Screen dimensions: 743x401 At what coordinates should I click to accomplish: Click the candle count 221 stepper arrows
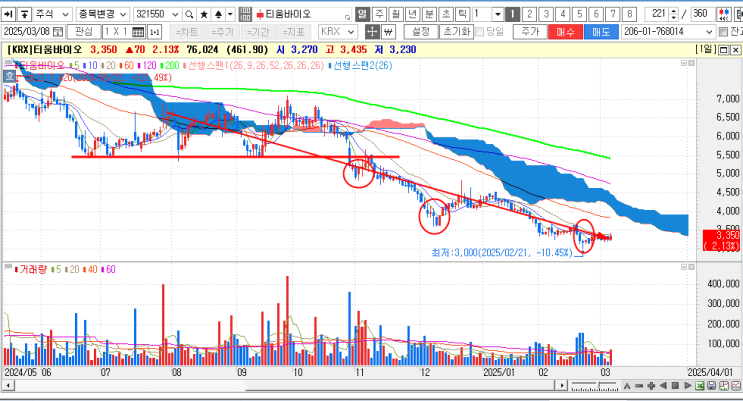674,14
